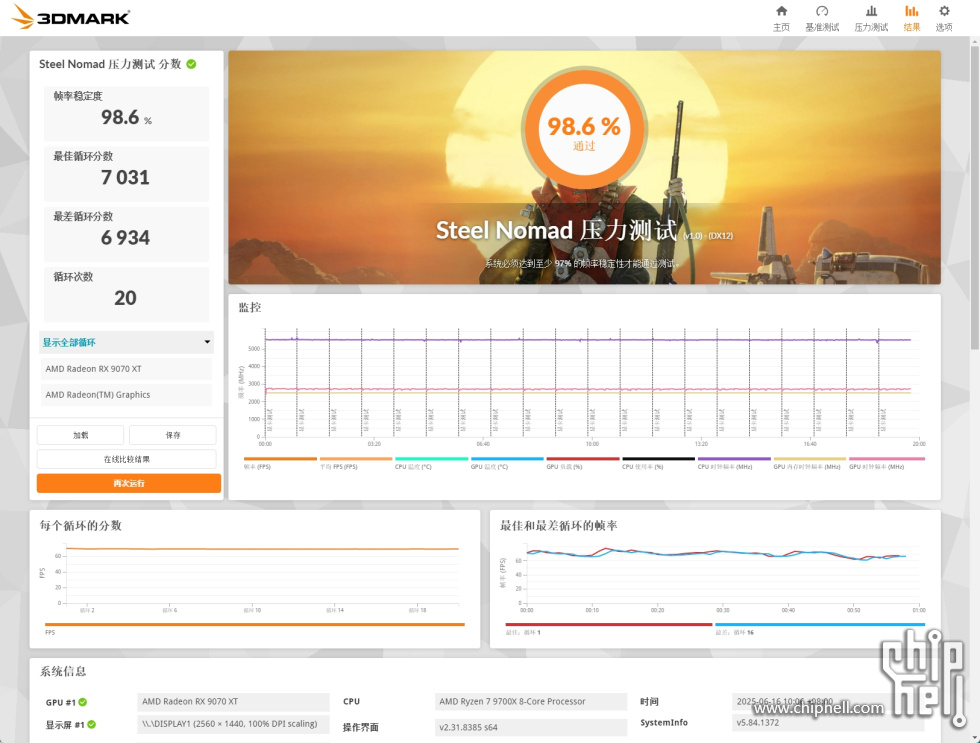This screenshot has height=743, width=980.
Task: Click the 系统信息 section heading
Action: click(x=63, y=672)
